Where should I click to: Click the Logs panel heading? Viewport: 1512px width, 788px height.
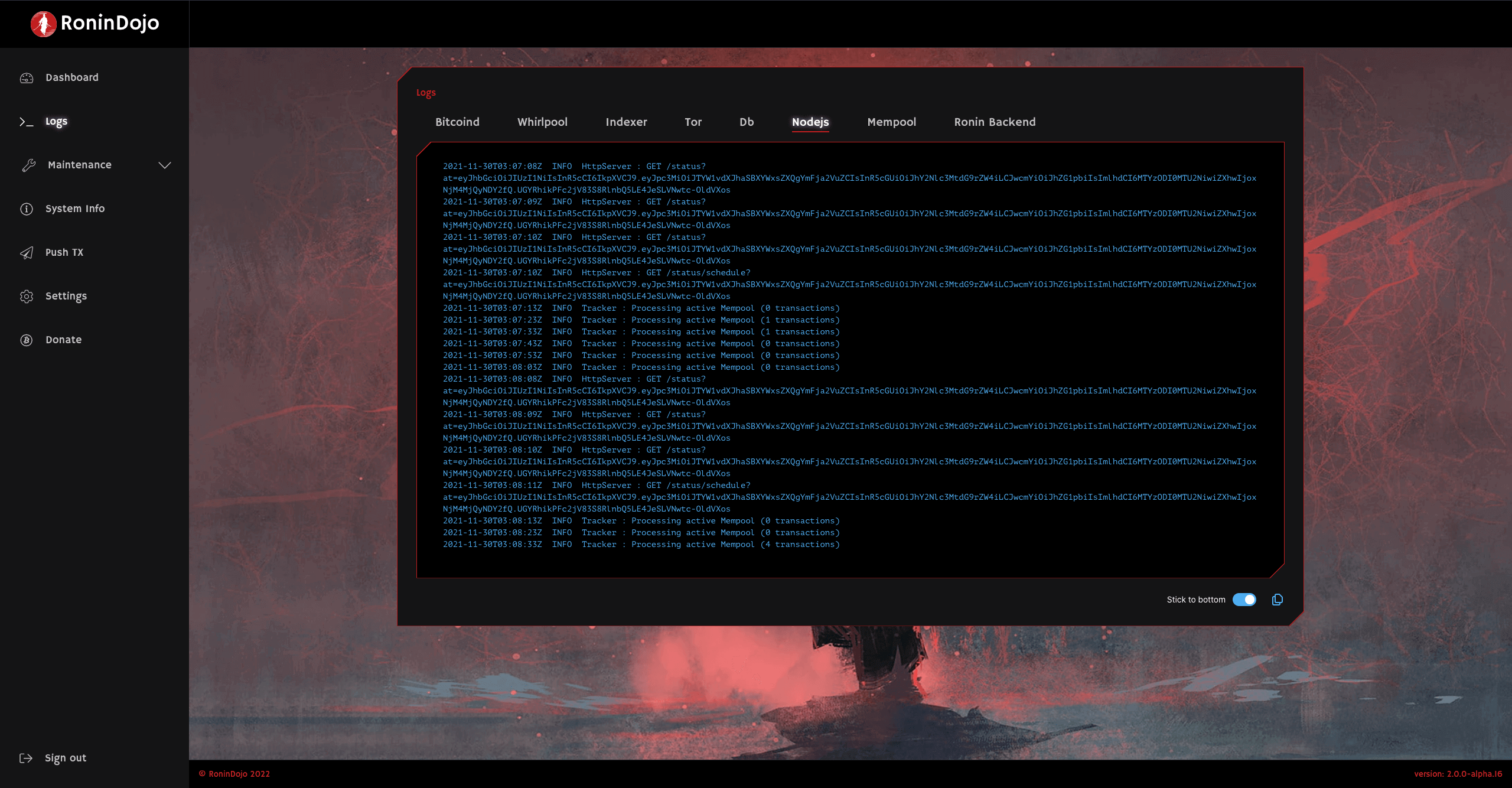pyautogui.click(x=426, y=93)
